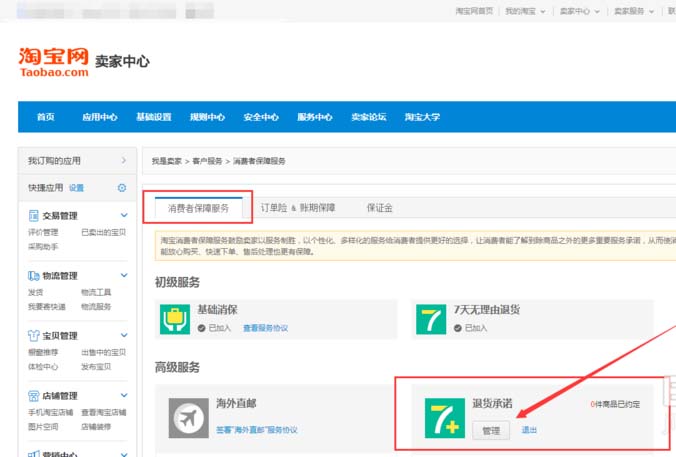Viewport: 676px width, 457px height.
Task: Open the 查看服务协议 link for 基础消保
Action: [x=266, y=328]
